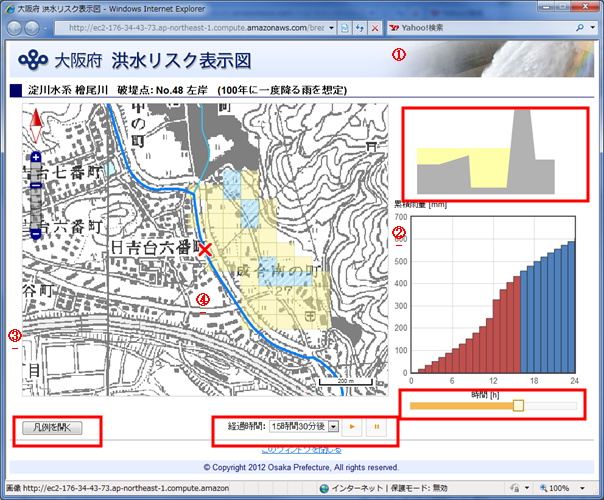
Task: Expand the address bar history dropdown
Action: tap(332, 28)
